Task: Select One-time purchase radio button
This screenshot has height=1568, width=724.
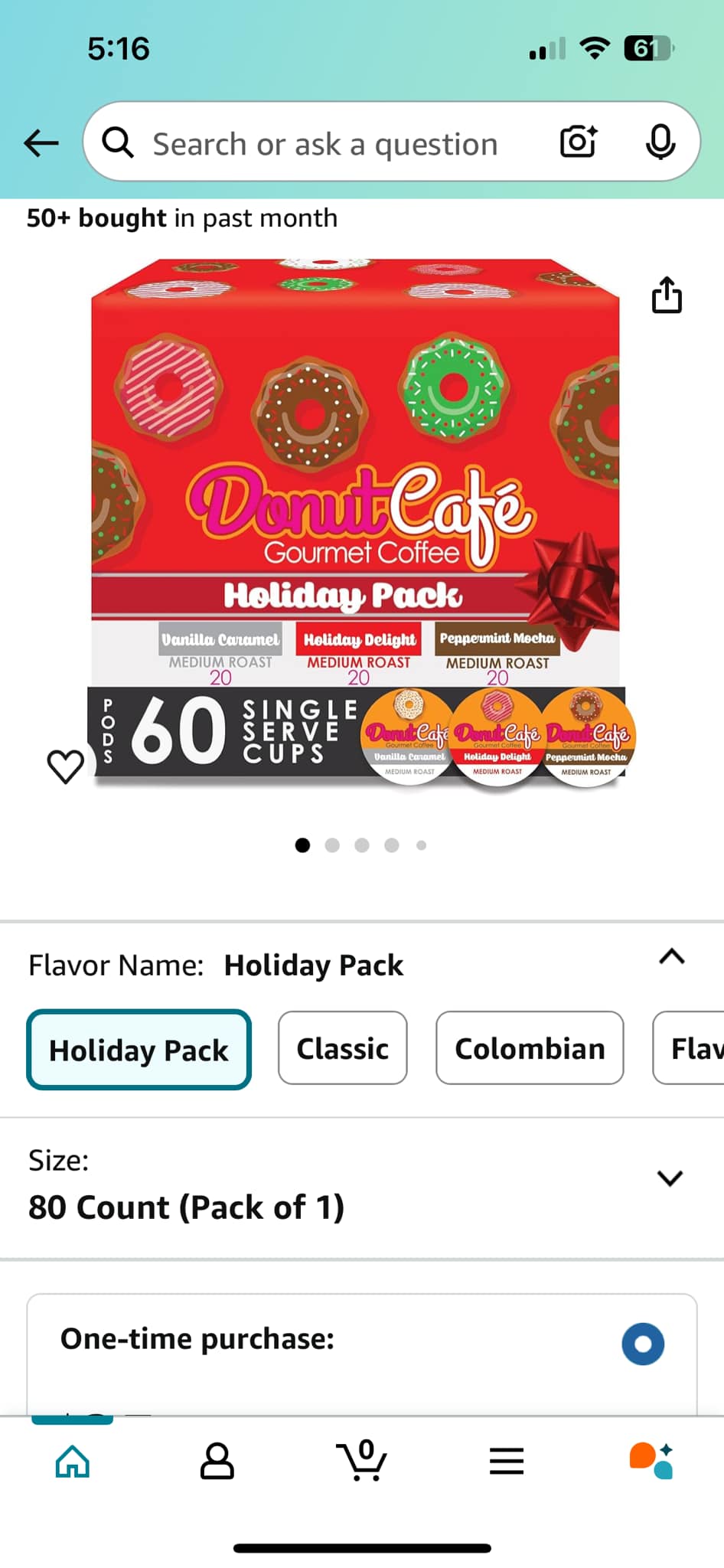Action: [x=643, y=1344]
